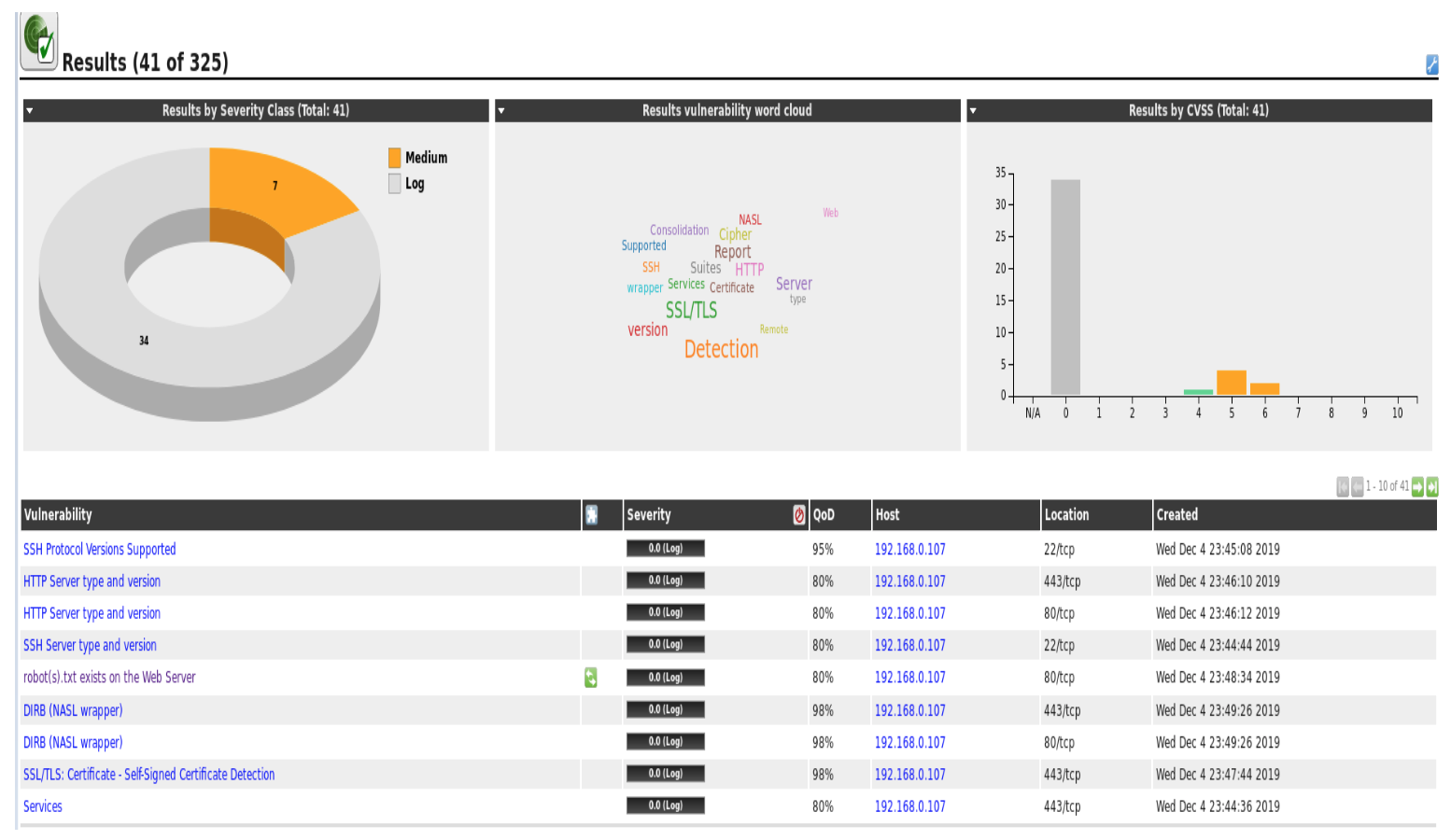Click host 192.168.0.107 in robot(s).txt row
This screenshot has height=840, width=1451.
tap(909, 677)
